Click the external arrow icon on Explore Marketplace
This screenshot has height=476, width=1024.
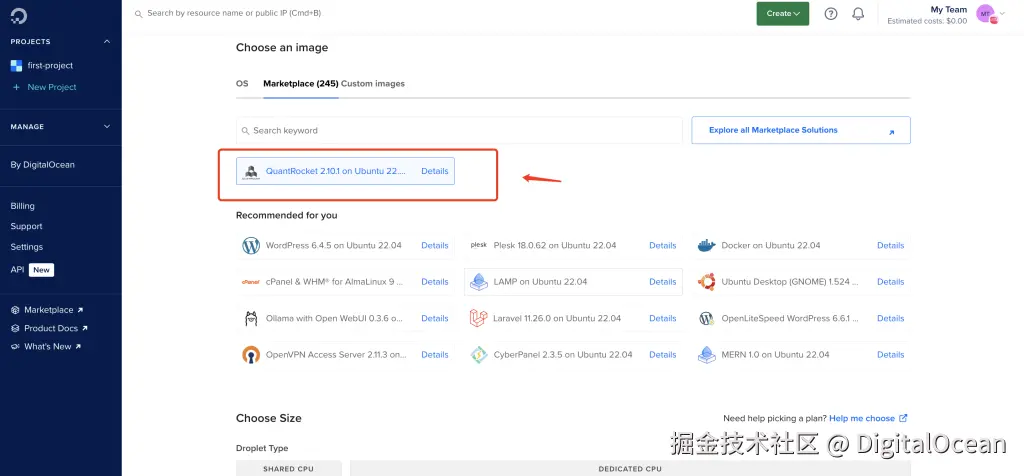pyautogui.click(x=891, y=133)
